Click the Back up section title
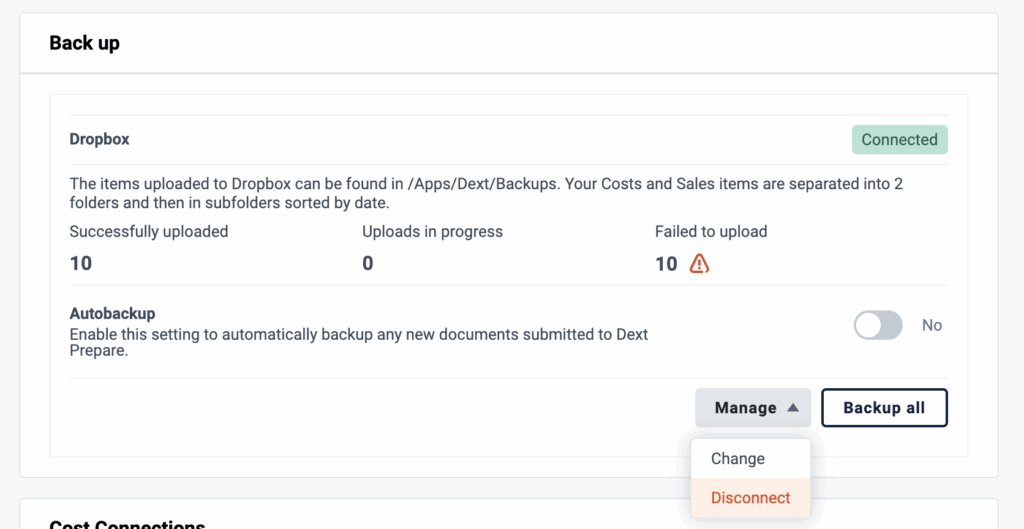 click(x=84, y=43)
